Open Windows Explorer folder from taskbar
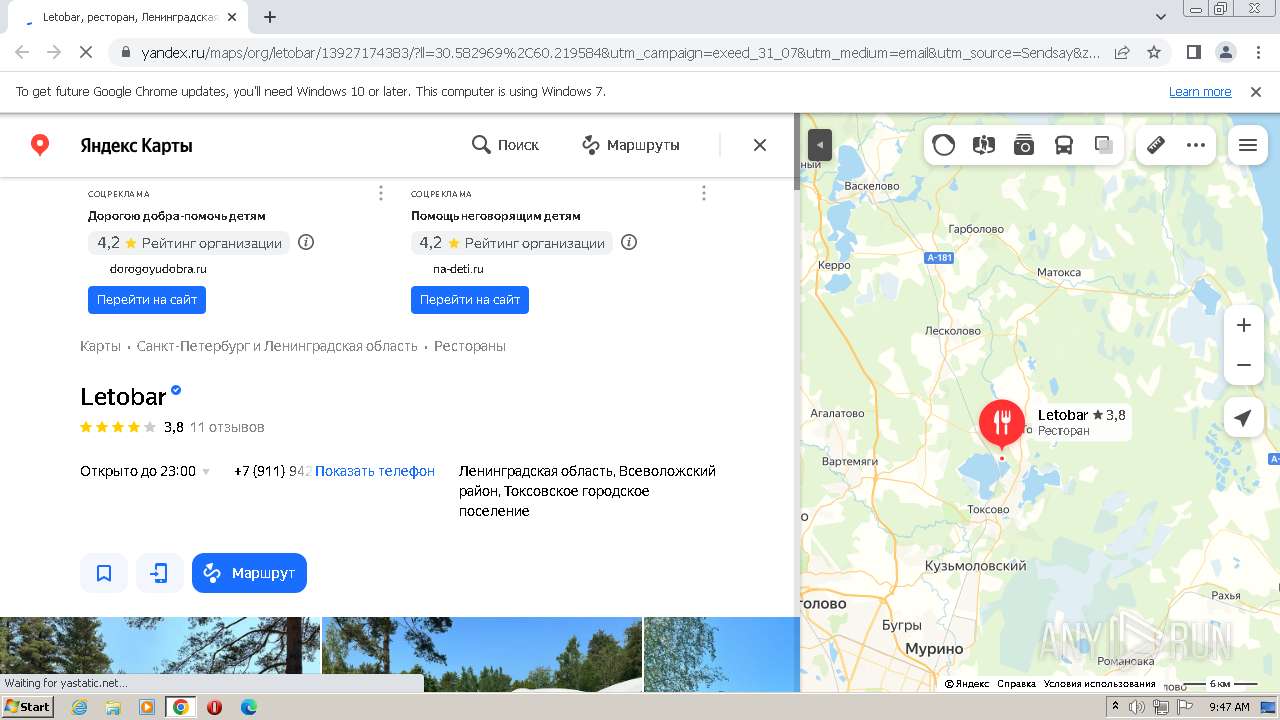 (x=113, y=707)
